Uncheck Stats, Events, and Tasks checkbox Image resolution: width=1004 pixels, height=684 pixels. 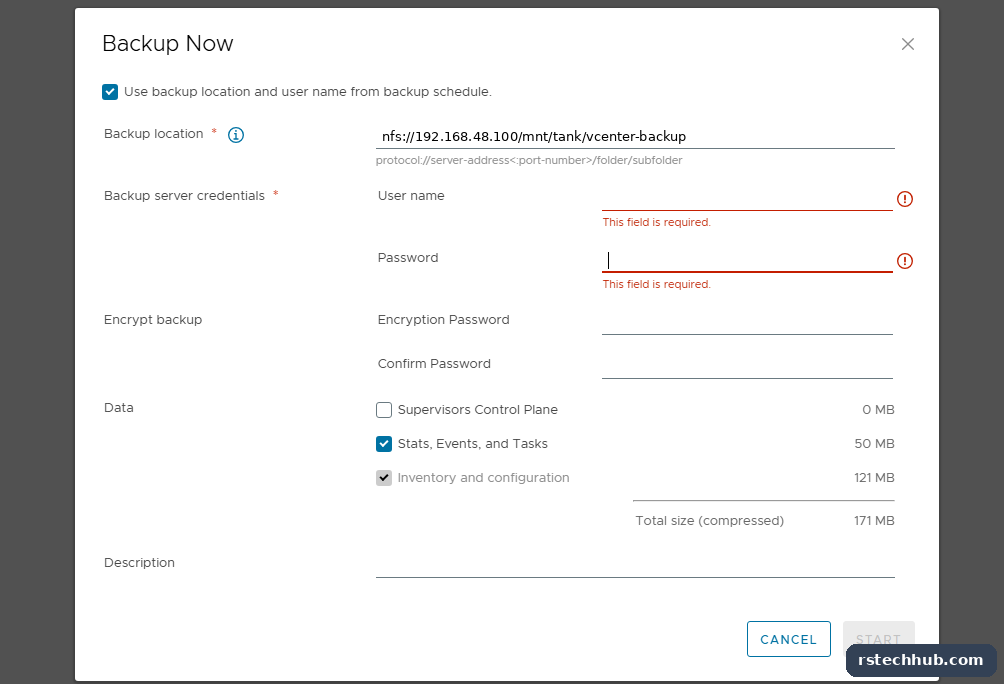tap(384, 444)
